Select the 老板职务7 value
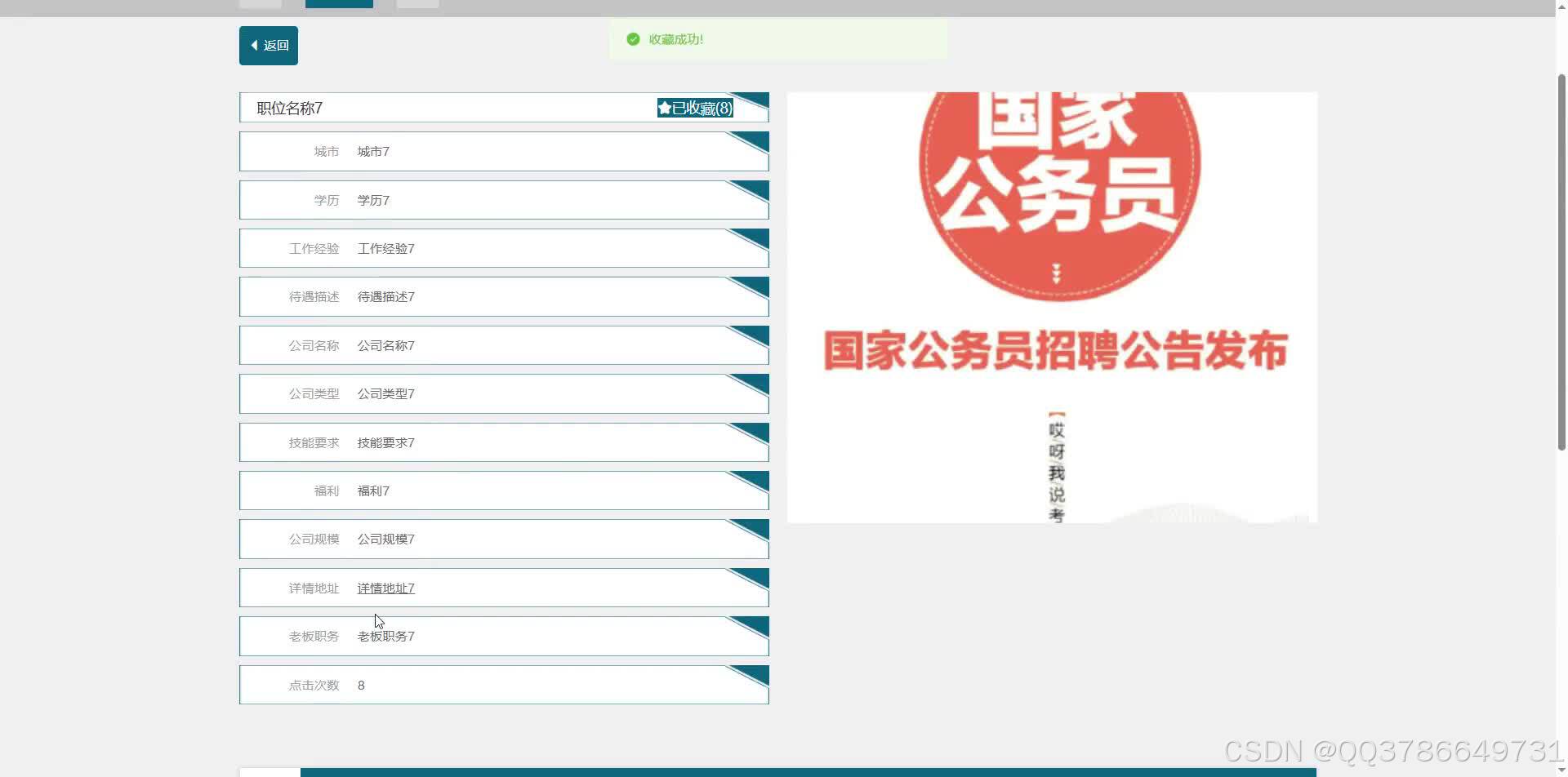Screen dimensions: 1568x777 click(x=385, y=636)
